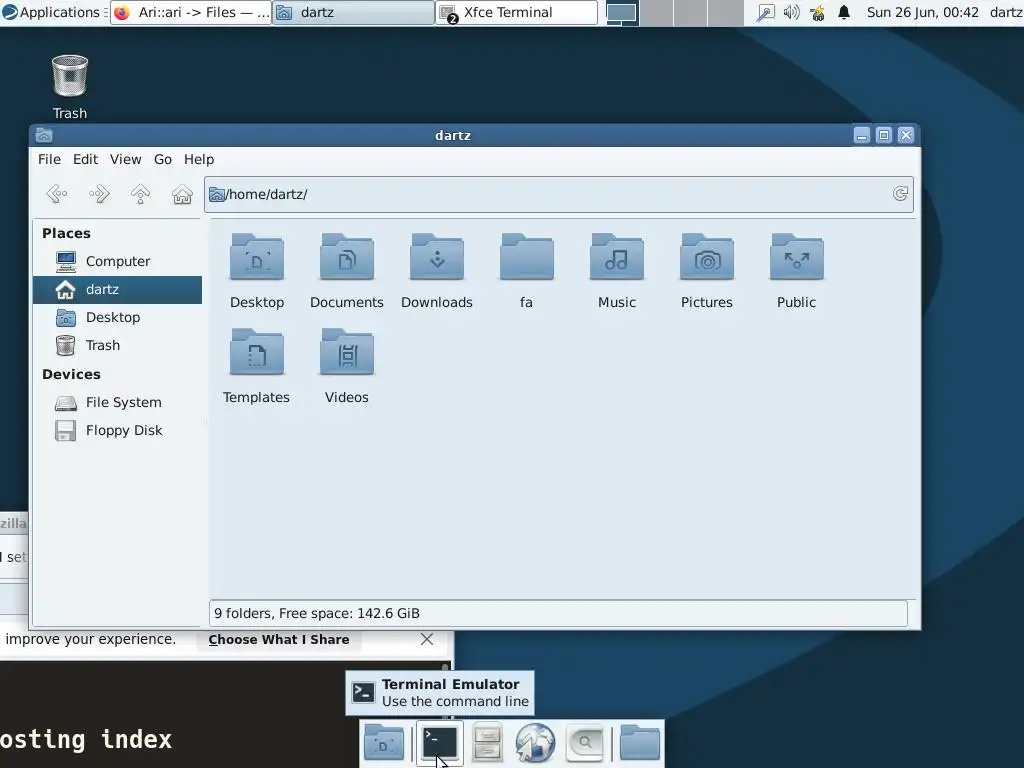Image resolution: width=1024 pixels, height=768 pixels.
Task: Click the /home/dartz/ location bar
Action: 558,194
